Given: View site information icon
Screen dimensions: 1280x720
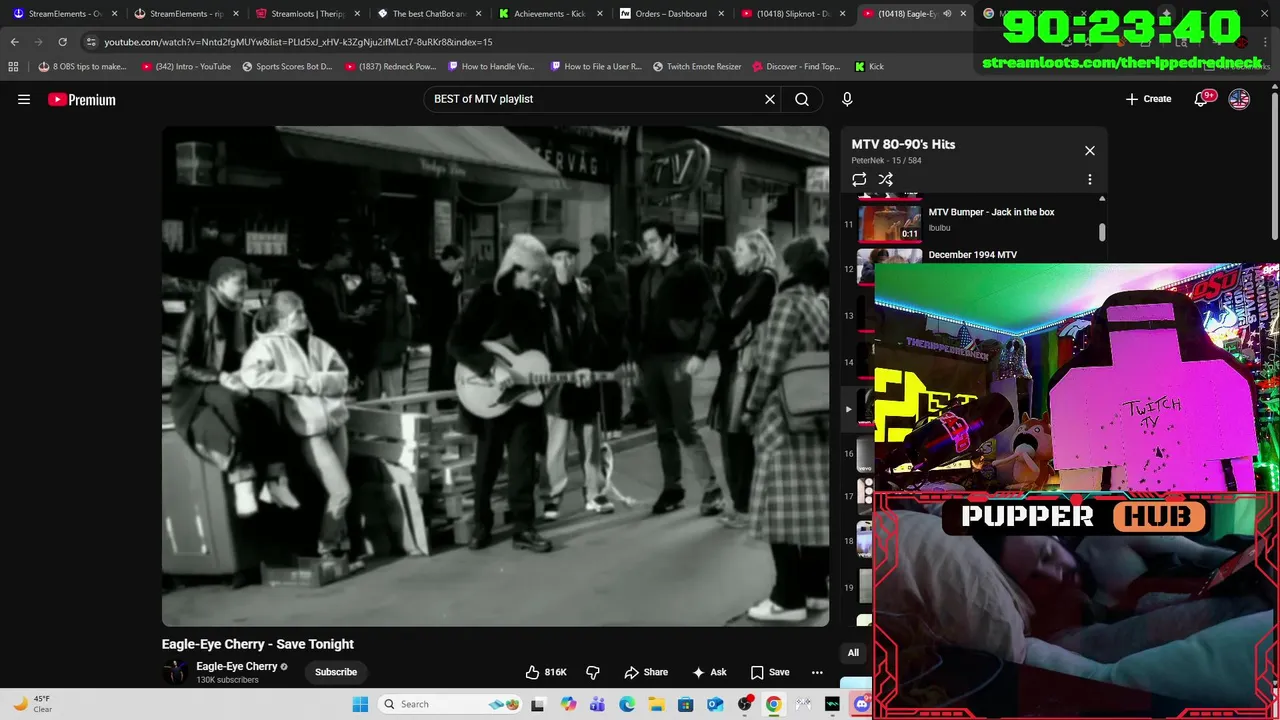Looking at the screenshot, I should pyautogui.click(x=91, y=42).
